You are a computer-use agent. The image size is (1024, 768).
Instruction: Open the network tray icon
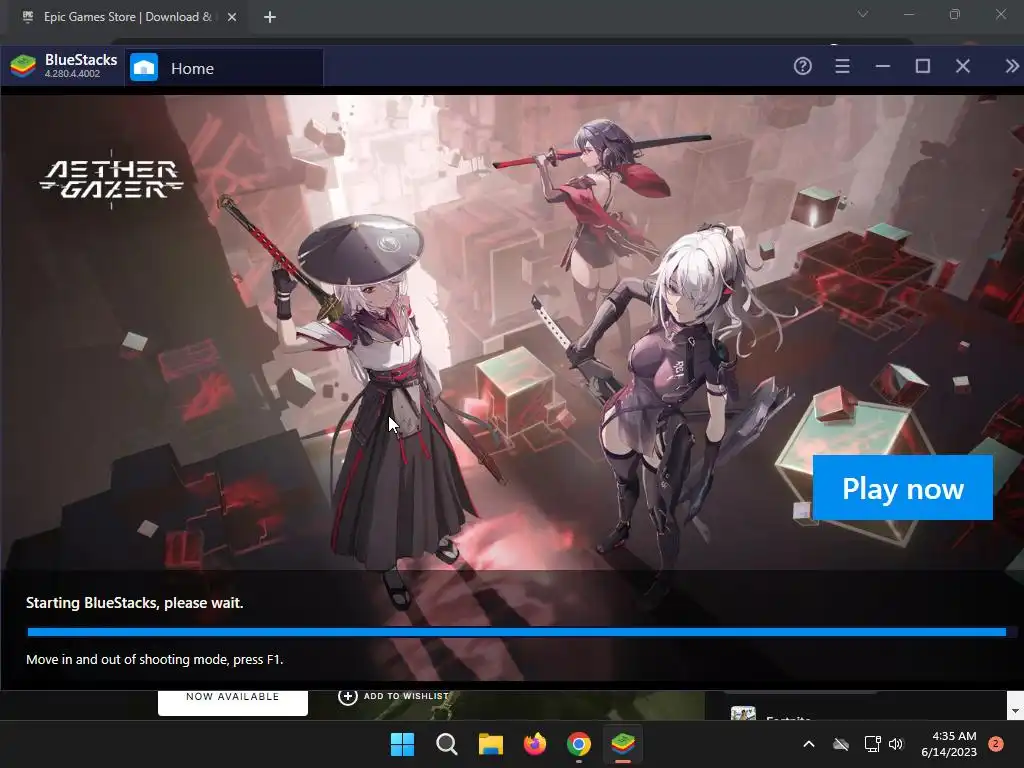coord(872,744)
